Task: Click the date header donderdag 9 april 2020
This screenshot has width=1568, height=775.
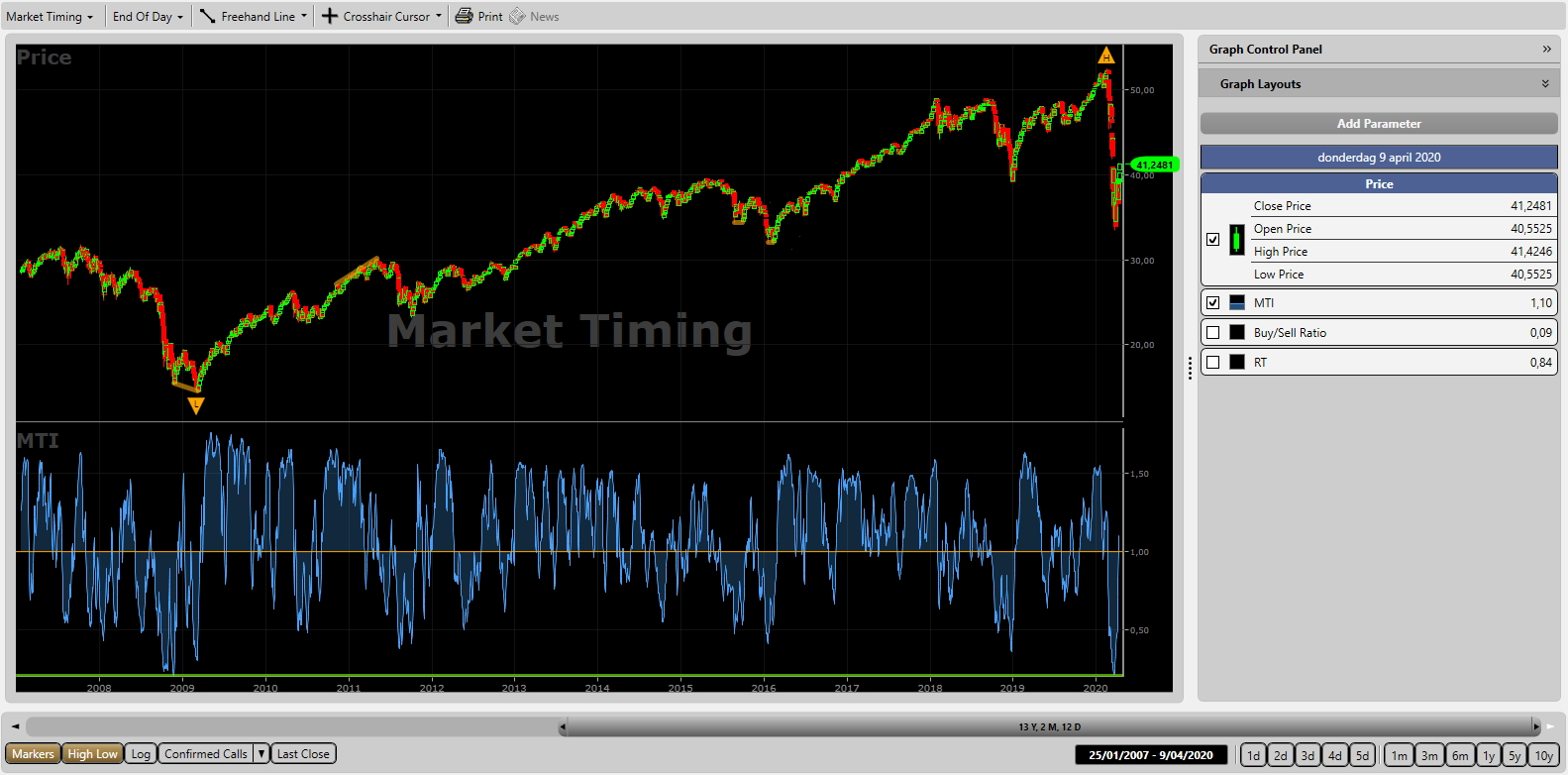Action: 1379,157
